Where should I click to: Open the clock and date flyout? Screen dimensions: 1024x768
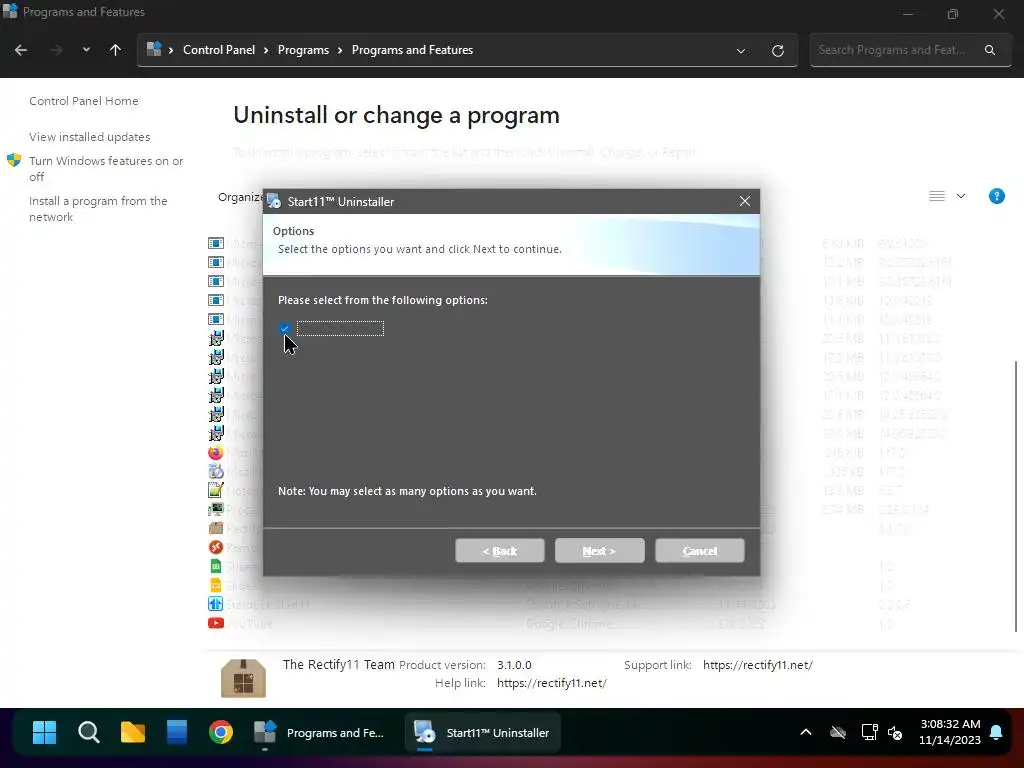pyautogui.click(x=950, y=732)
